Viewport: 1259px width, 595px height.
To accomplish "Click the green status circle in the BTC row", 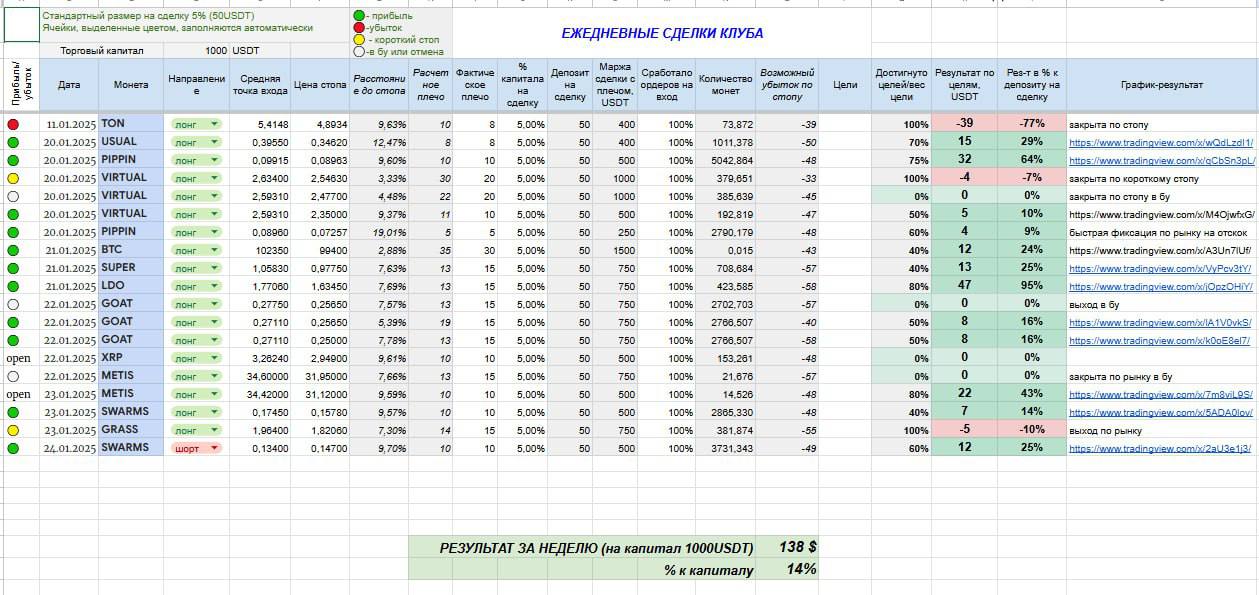I will (13, 249).
